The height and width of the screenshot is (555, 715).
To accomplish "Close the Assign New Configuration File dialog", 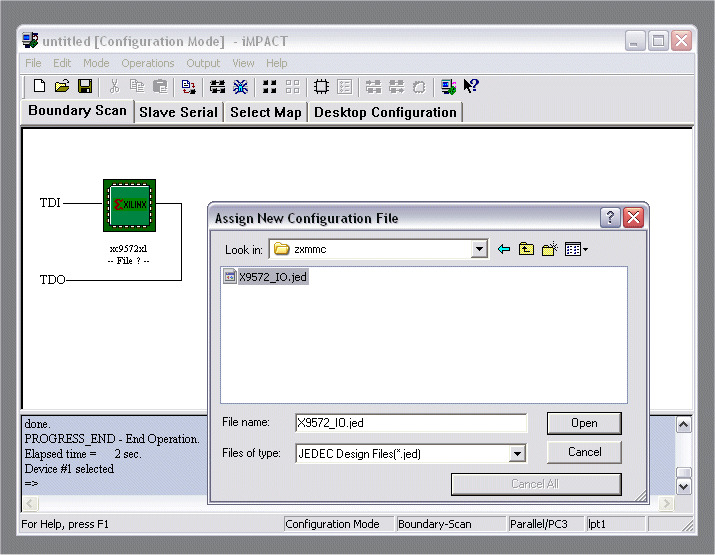I will click(633, 218).
